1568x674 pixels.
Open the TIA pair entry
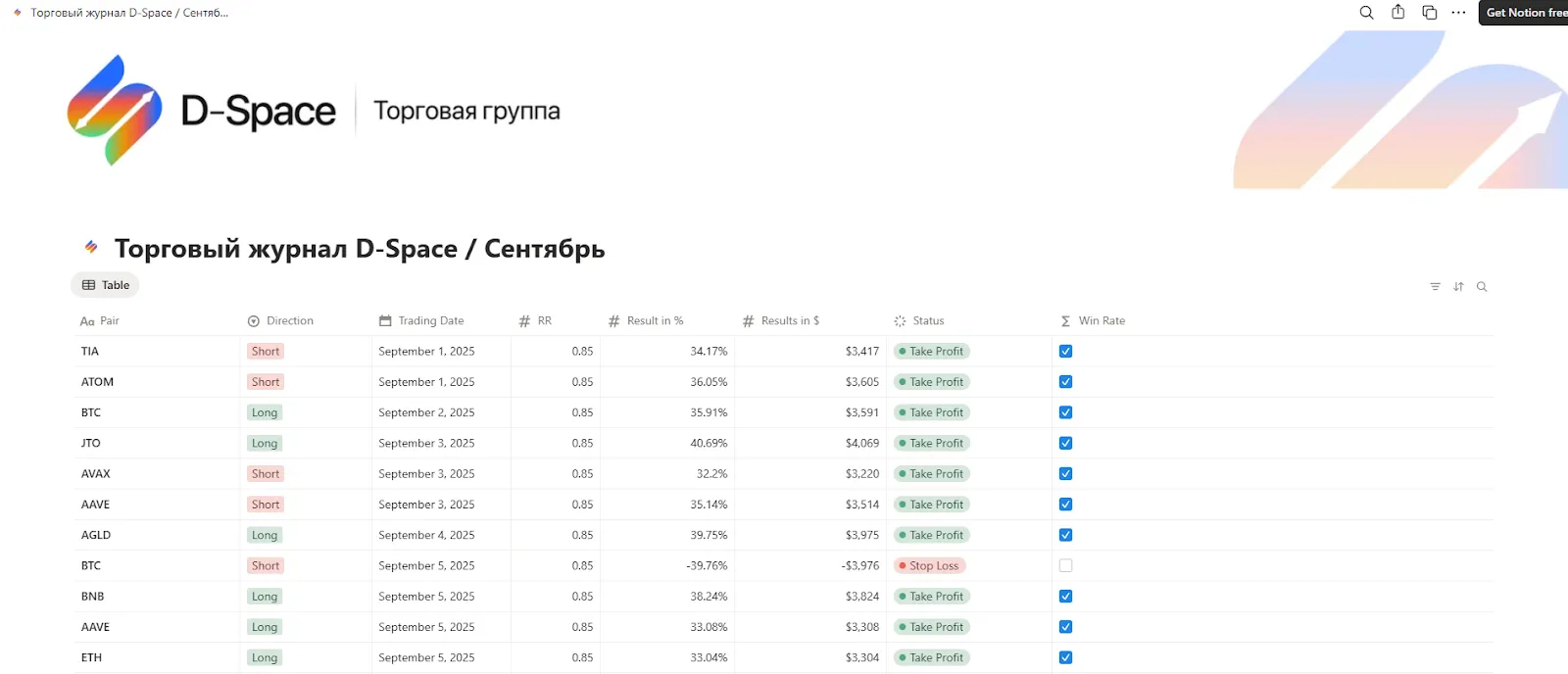pos(90,351)
